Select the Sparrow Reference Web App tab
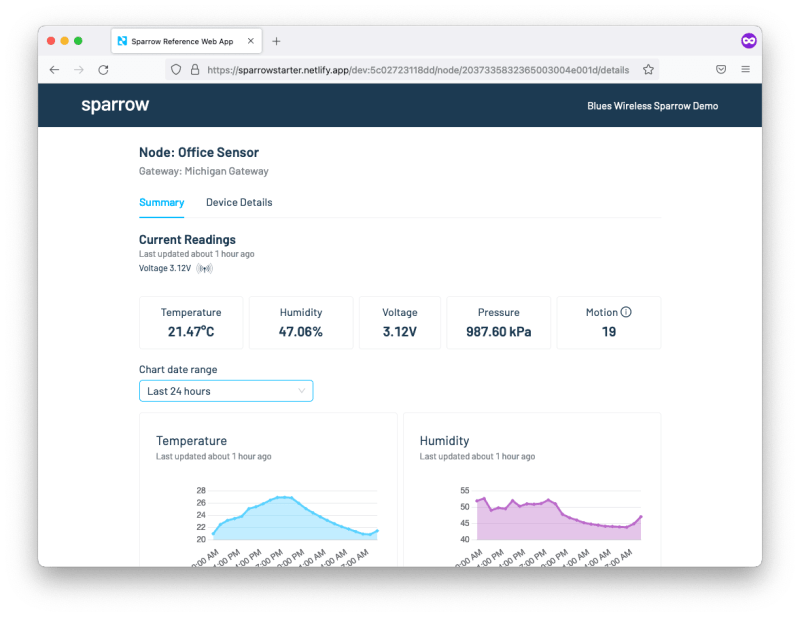 coord(187,41)
